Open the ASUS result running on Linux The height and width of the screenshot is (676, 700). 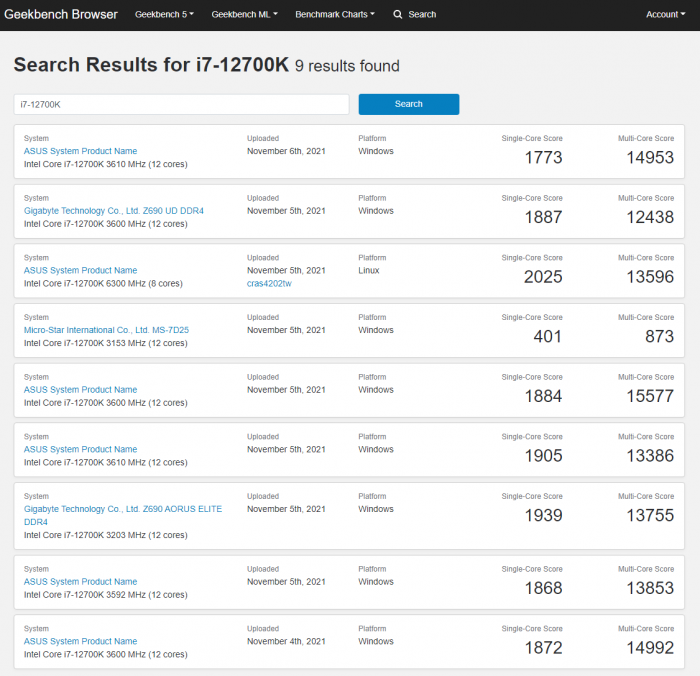(80, 270)
